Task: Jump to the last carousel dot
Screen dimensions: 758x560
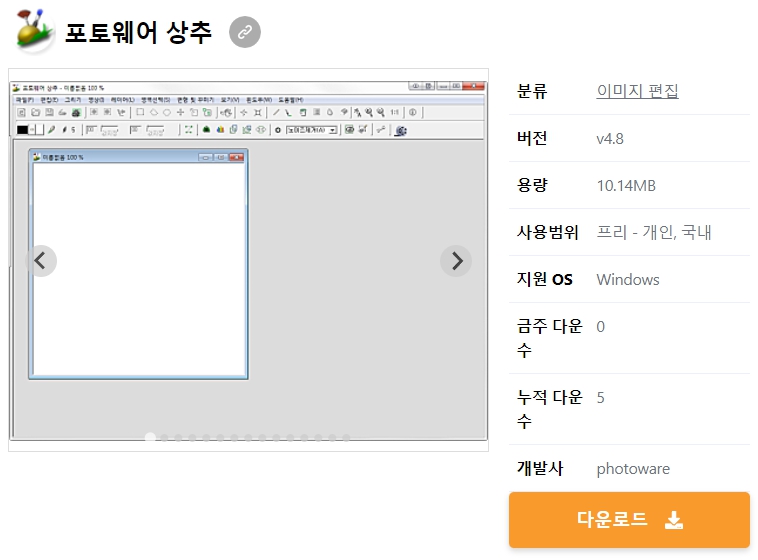Action: click(x=346, y=438)
